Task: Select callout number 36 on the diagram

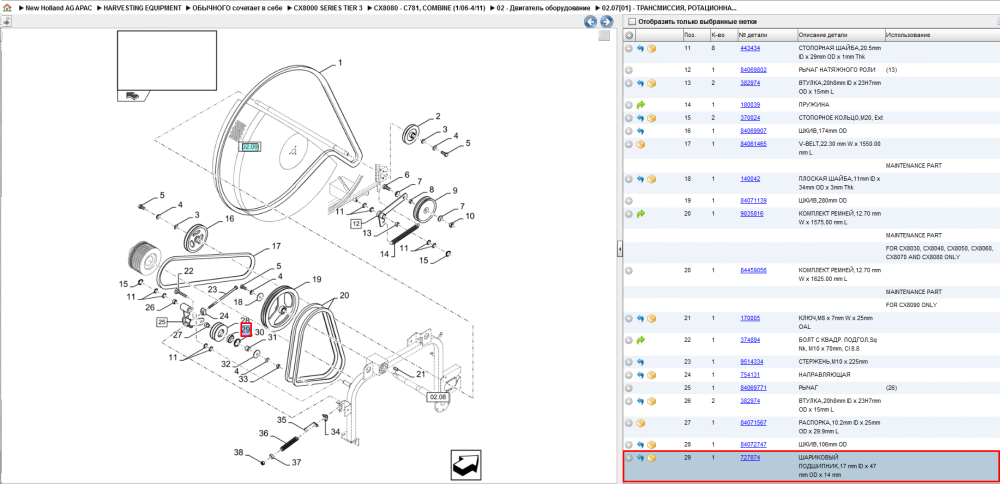Action: pos(263,433)
